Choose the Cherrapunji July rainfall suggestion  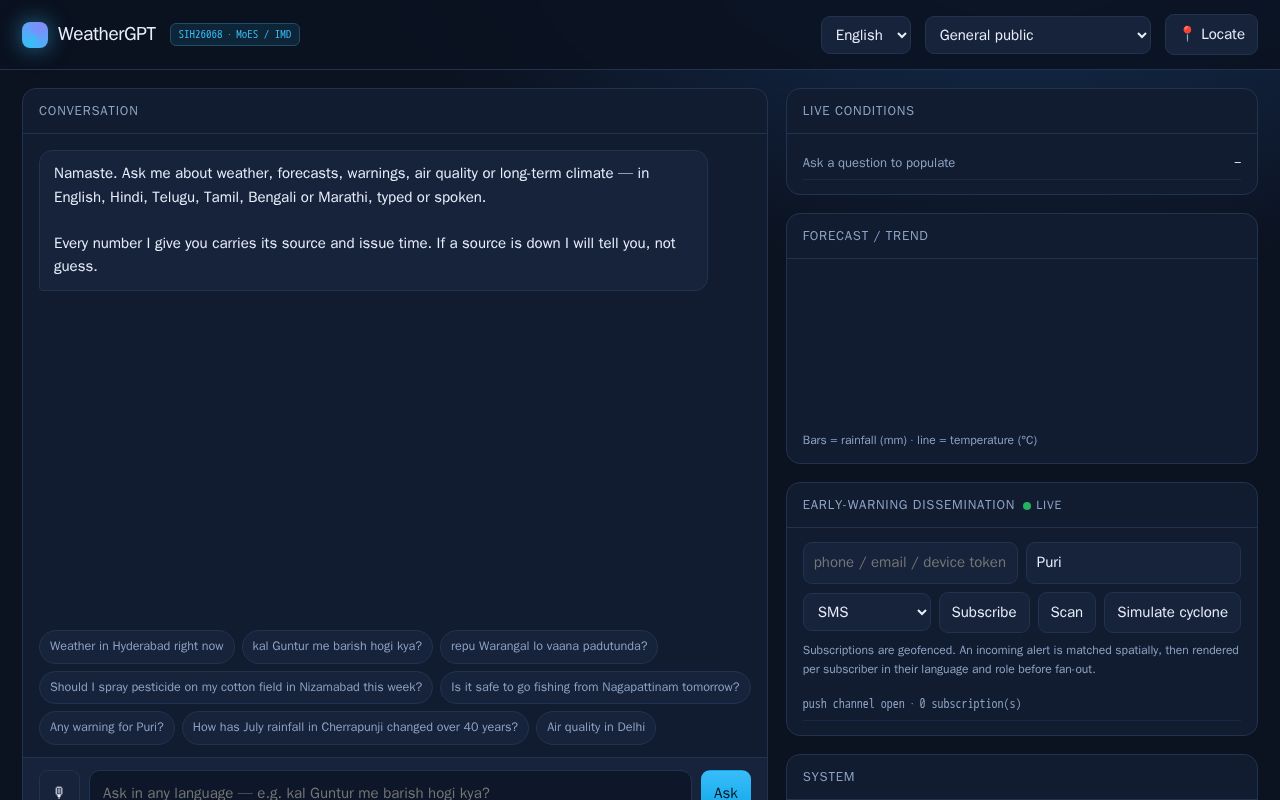(x=355, y=727)
